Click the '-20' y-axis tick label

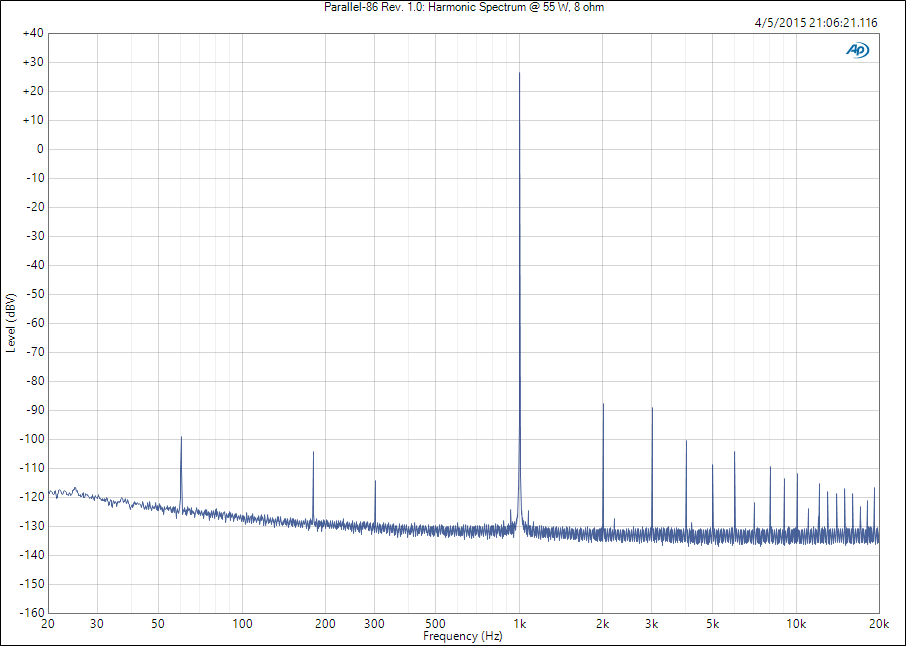coord(35,207)
